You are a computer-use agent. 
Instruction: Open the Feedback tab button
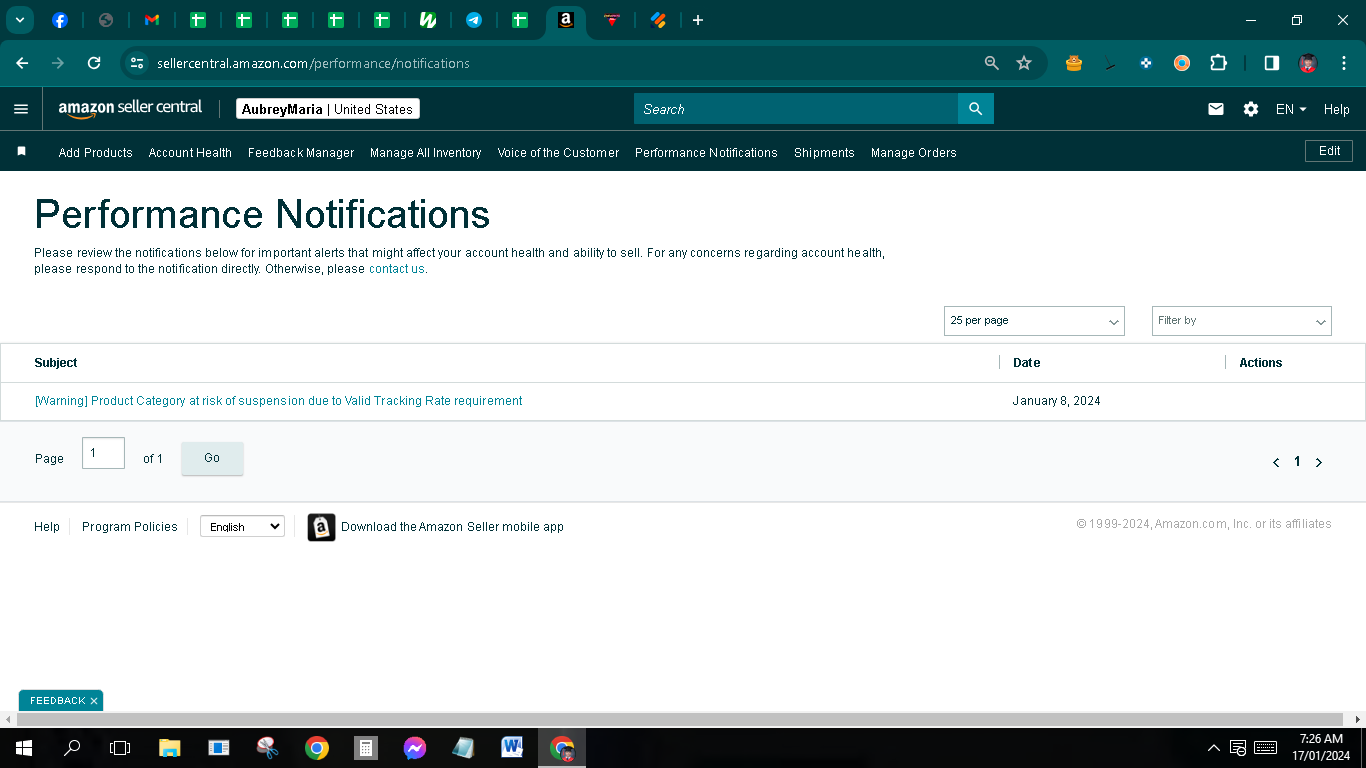tap(58, 701)
